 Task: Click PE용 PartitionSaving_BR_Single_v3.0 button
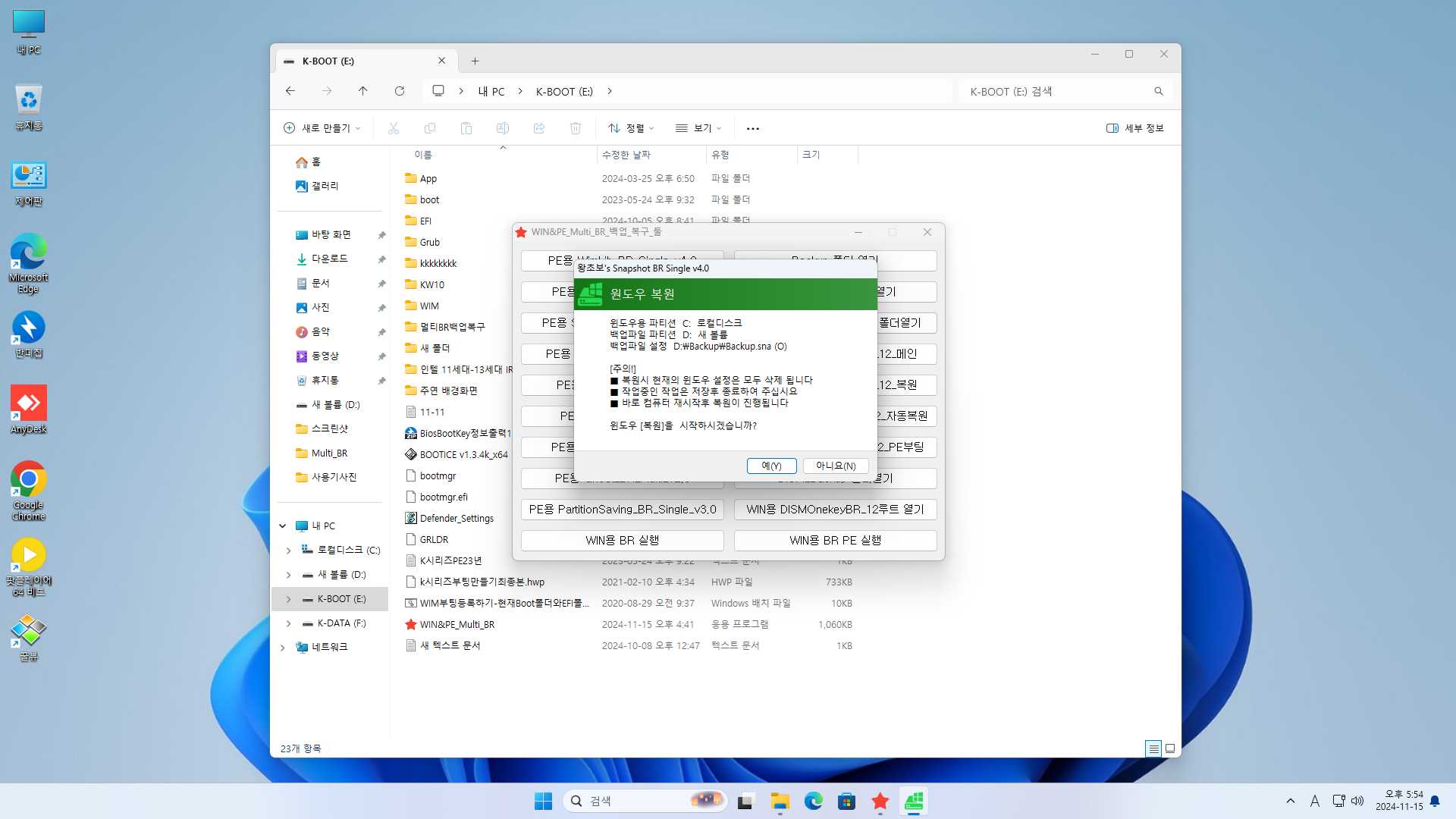(622, 509)
